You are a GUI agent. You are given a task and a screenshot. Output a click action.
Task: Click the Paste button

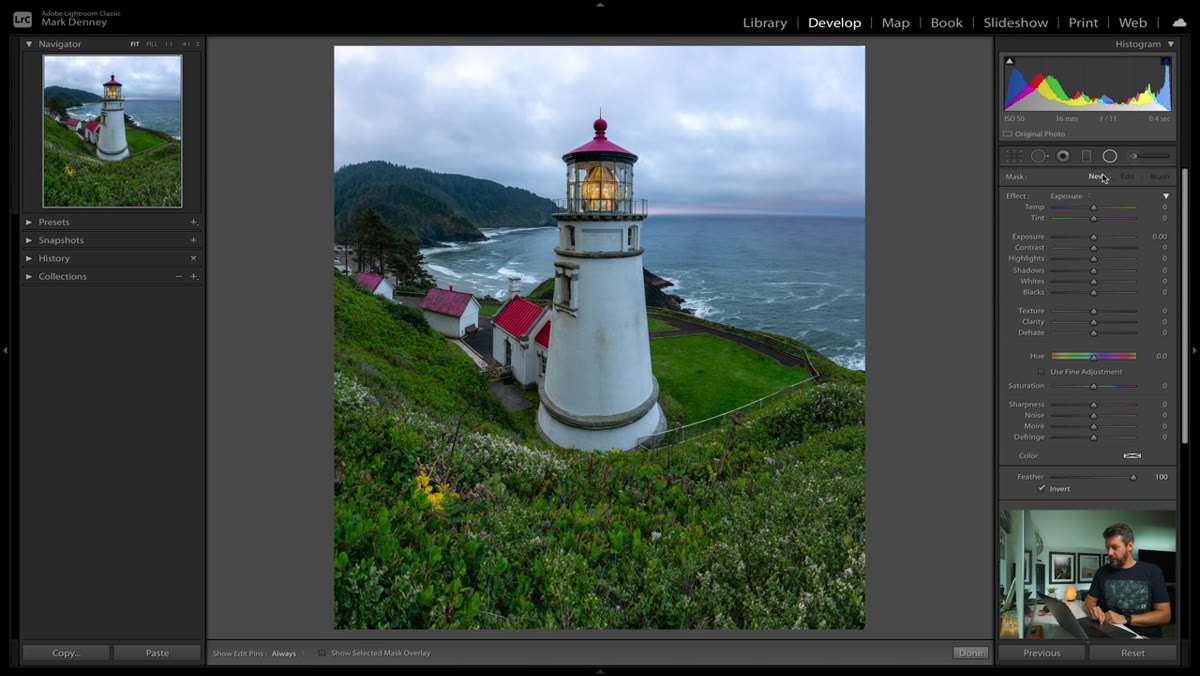[157, 653]
